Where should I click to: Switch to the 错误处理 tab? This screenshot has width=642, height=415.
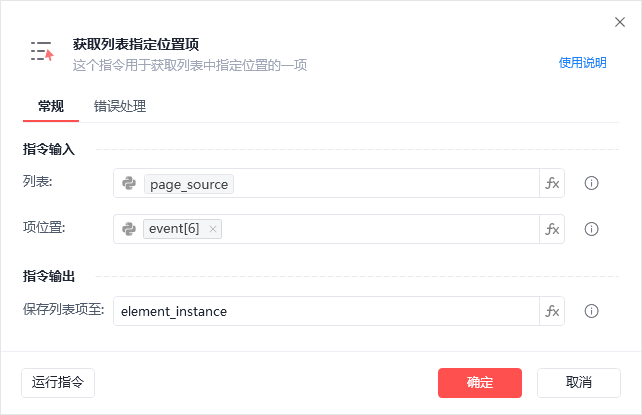click(x=120, y=106)
